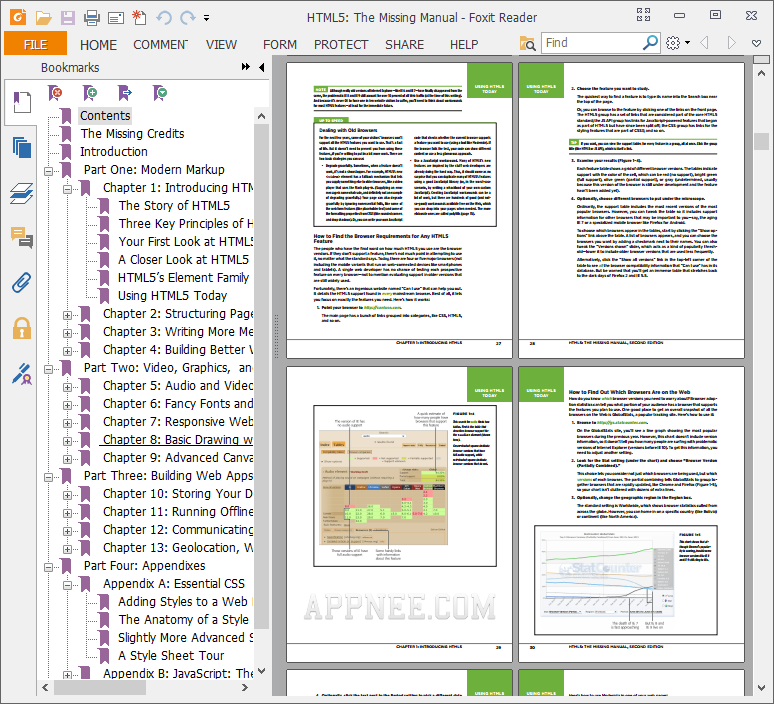Expand Chapter 5: Audio and Video node
The width and height of the screenshot is (774, 704).
click(67, 387)
